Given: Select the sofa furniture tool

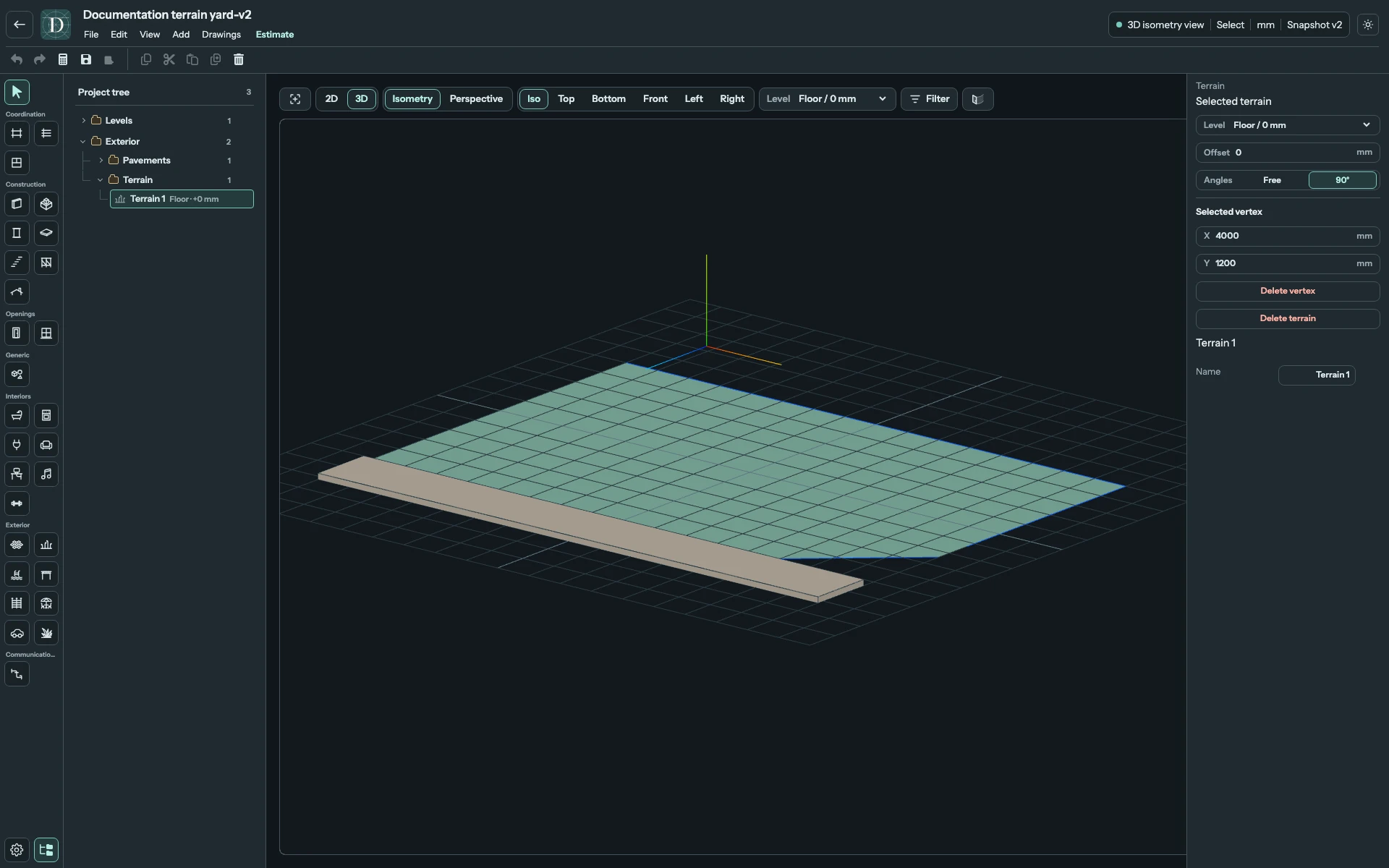Looking at the screenshot, I should (46, 445).
